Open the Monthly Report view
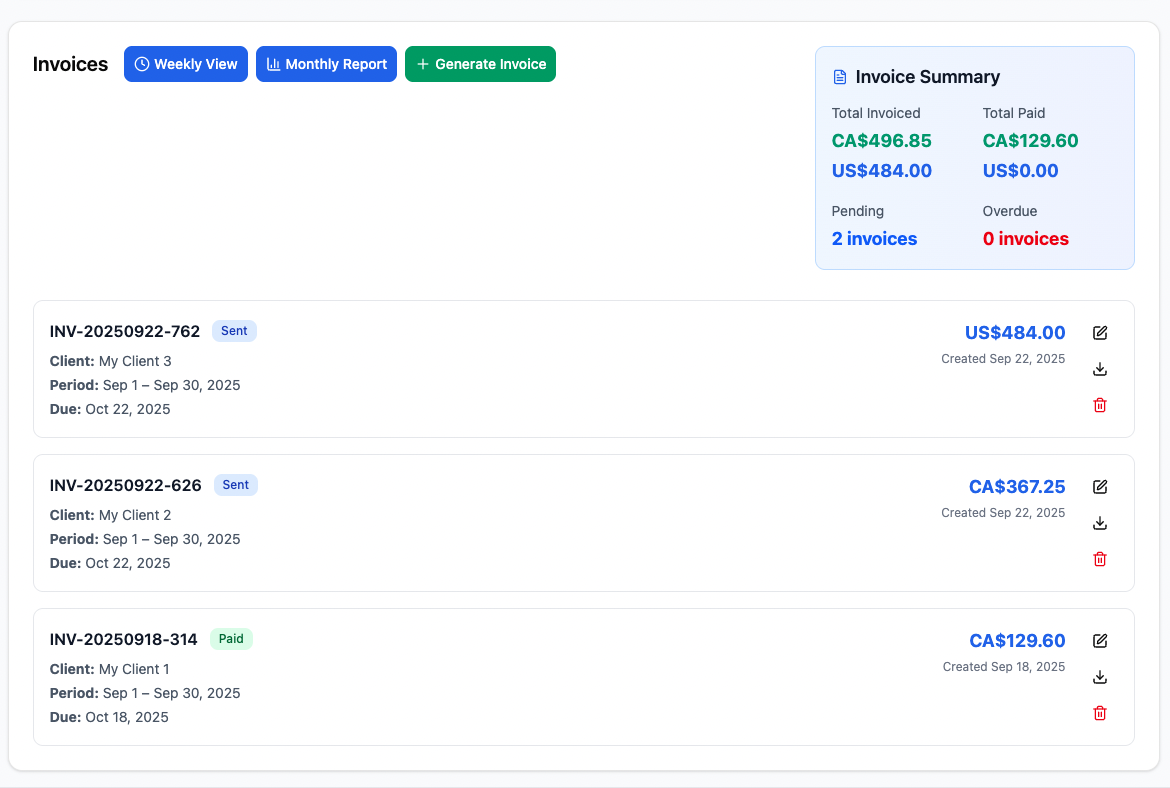The height and width of the screenshot is (788, 1170). (x=326, y=63)
